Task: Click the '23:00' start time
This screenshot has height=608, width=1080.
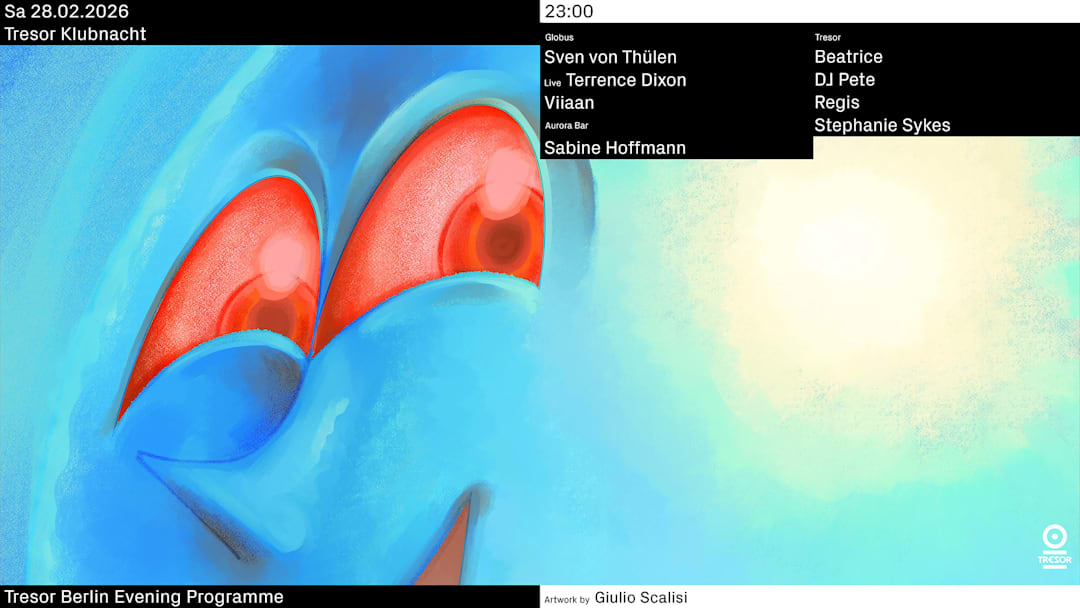Action: point(569,11)
